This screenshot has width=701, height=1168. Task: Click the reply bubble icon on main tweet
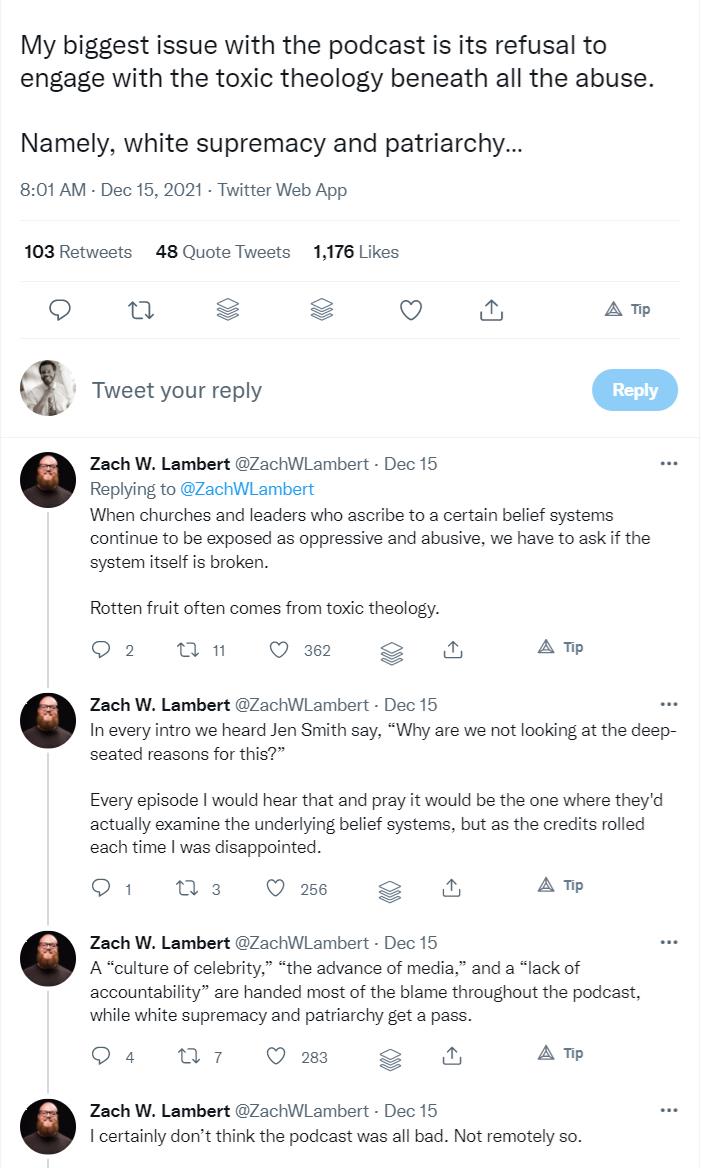pos(60,309)
